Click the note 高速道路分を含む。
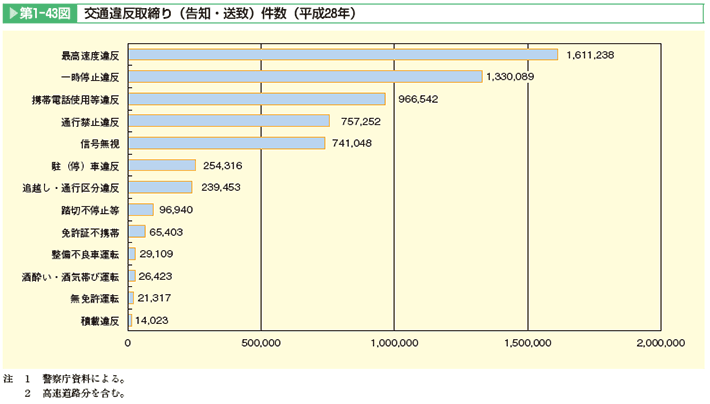The image size is (710, 404). click(84, 394)
